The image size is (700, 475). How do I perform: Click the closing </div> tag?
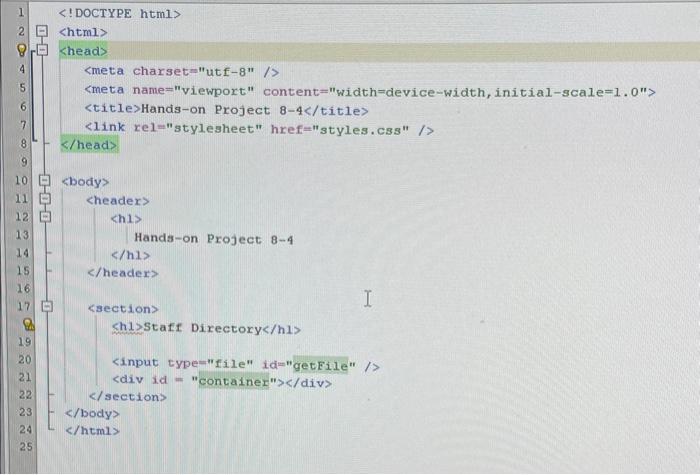pos(308,383)
